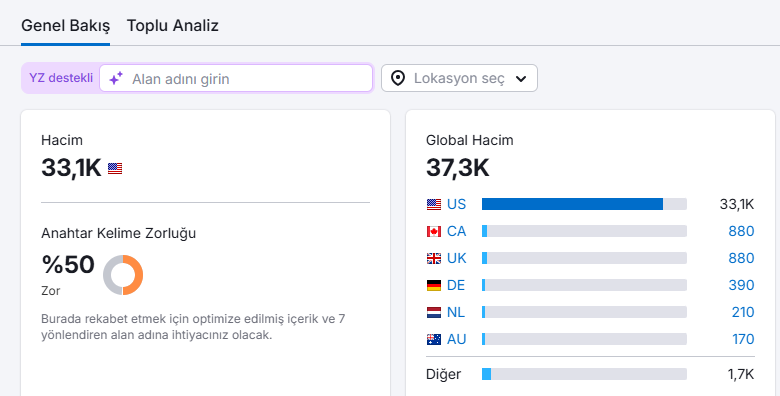Open the CA country link
The width and height of the screenshot is (780, 396).
tap(456, 231)
